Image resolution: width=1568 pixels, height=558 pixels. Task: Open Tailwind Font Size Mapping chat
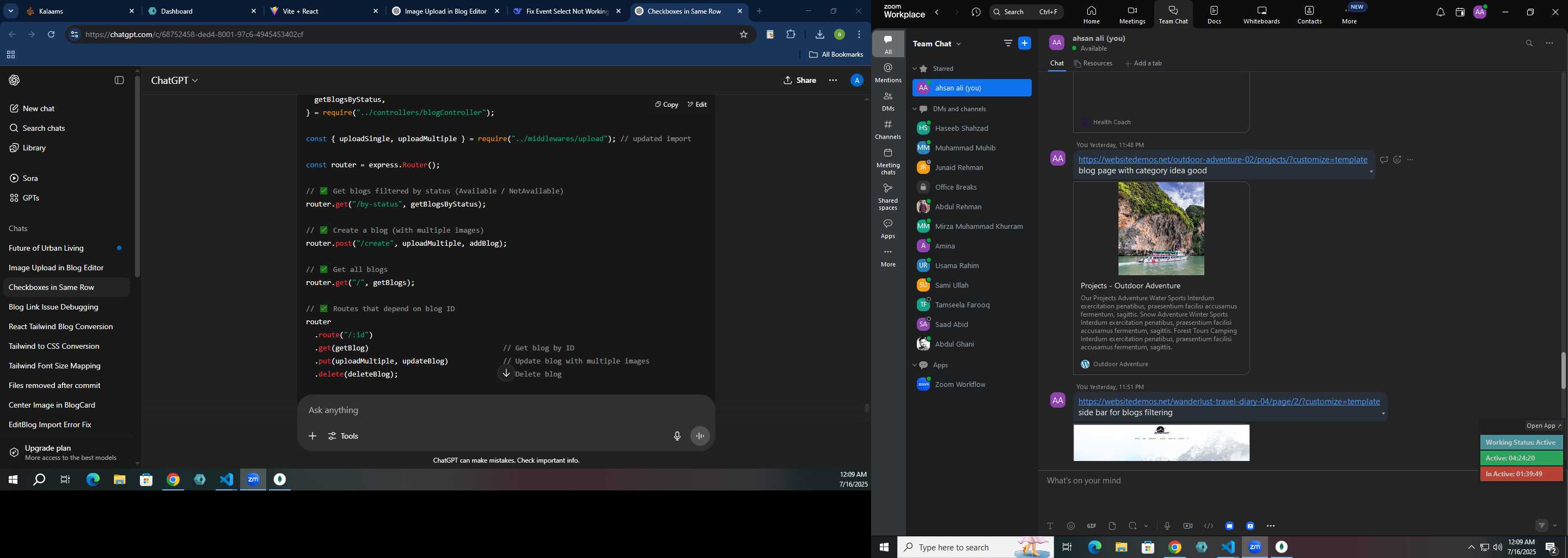tap(66, 366)
